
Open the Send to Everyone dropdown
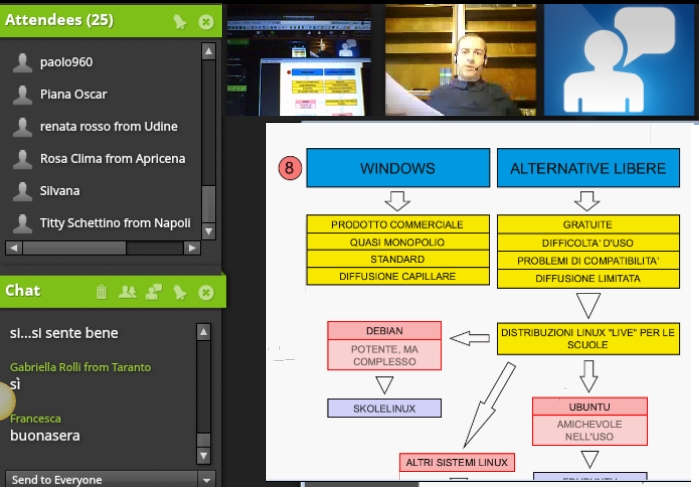(110, 479)
